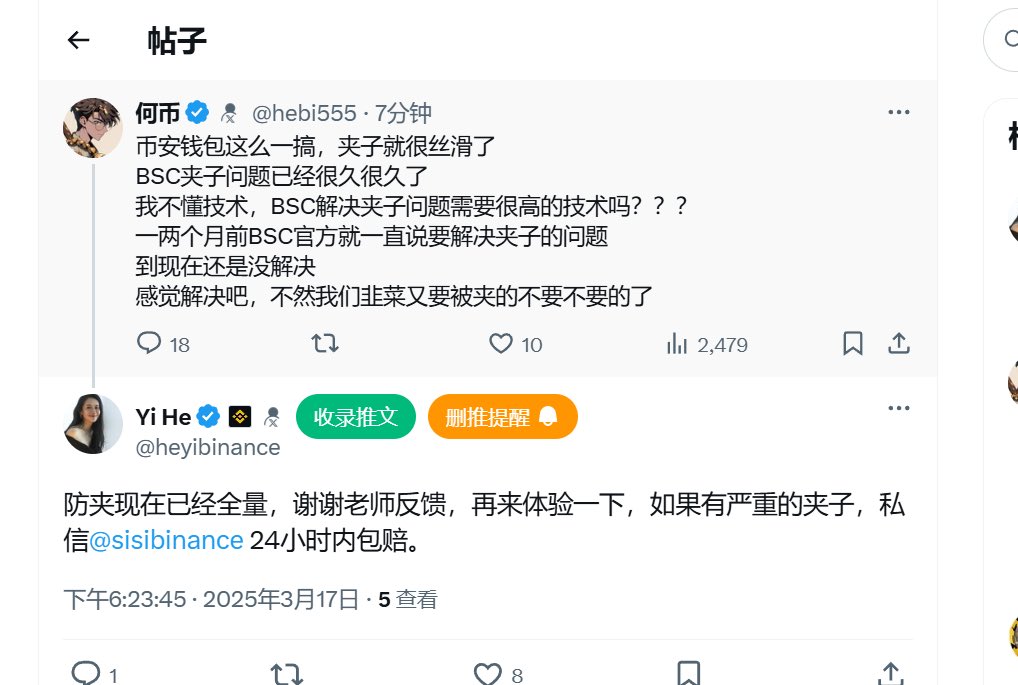Viewport: 1018px width, 685px height.
Task: Open @heyibinance profile handle
Action: click(208, 447)
